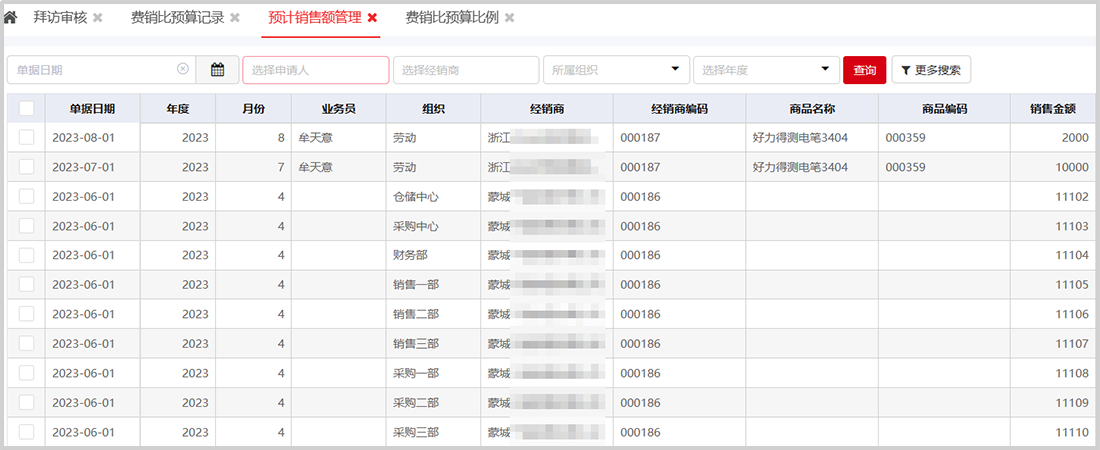
Task: Open the calendar date picker icon
Action: 217,70
